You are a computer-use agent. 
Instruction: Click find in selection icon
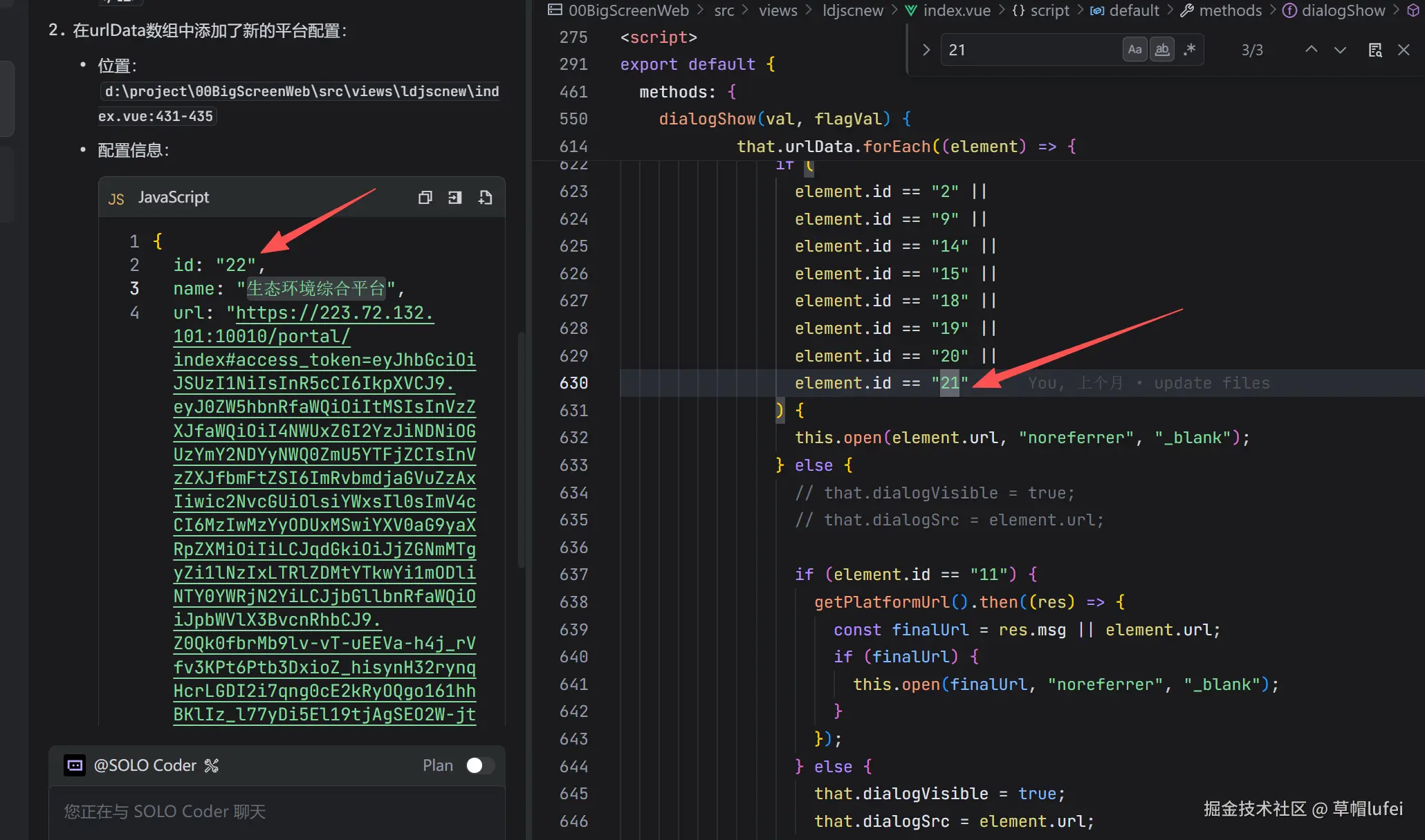[x=1375, y=50]
